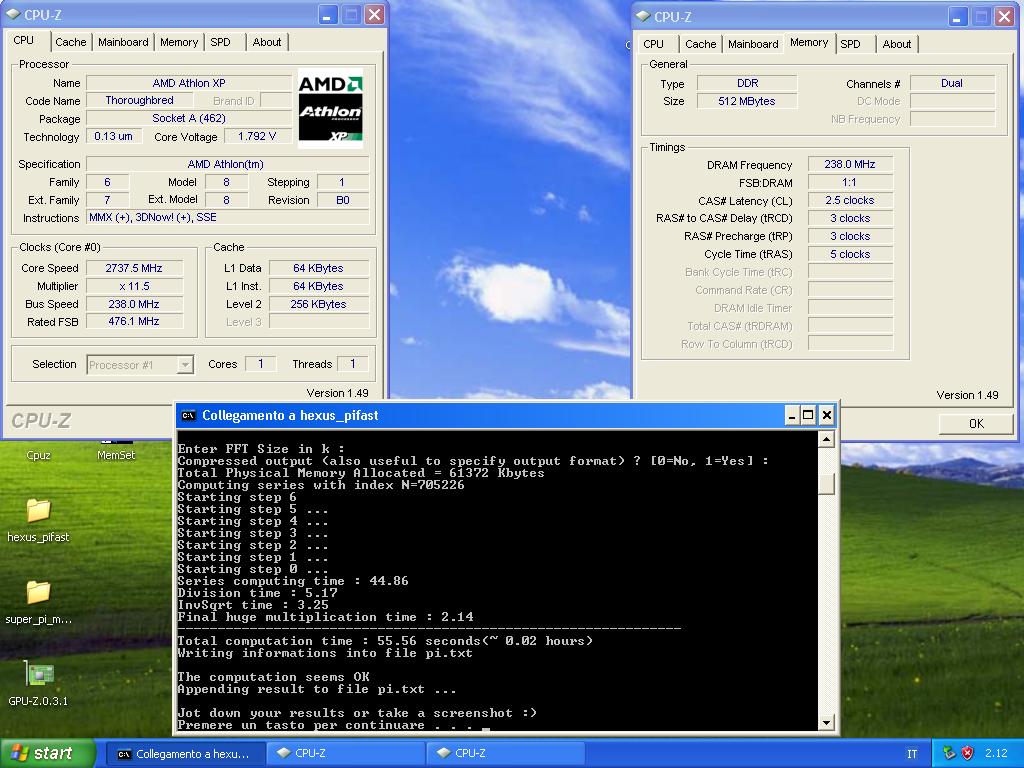Open About tab in left CPU-Z window
This screenshot has height=768, width=1024.
(267, 42)
